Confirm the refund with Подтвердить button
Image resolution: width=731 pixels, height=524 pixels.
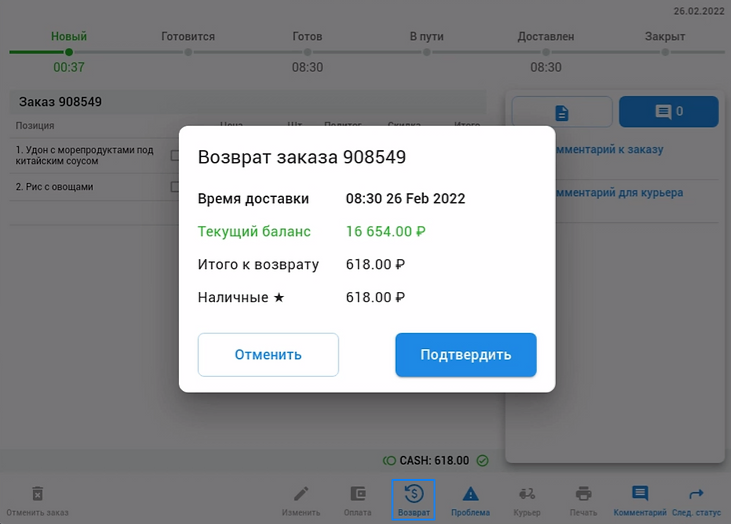(466, 355)
